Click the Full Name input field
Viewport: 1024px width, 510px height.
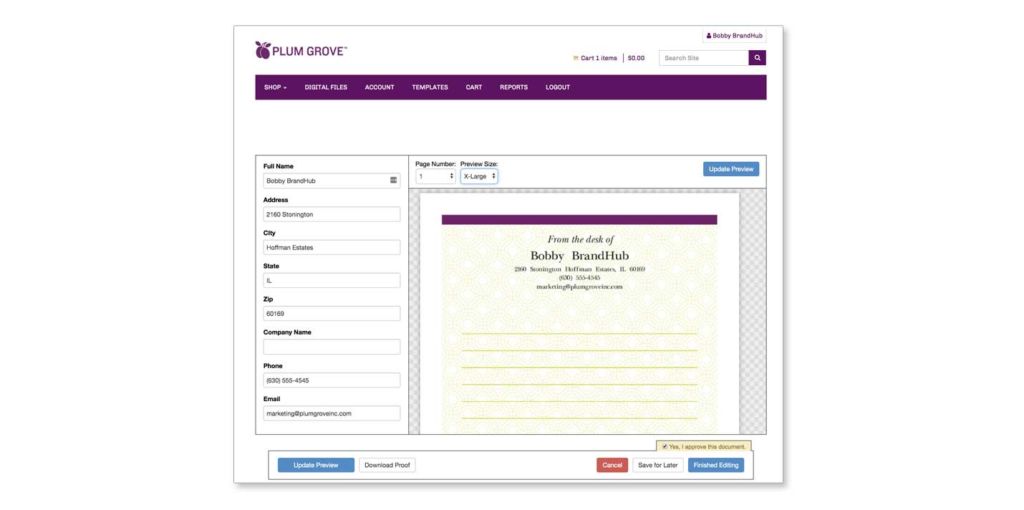click(x=332, y=181)
